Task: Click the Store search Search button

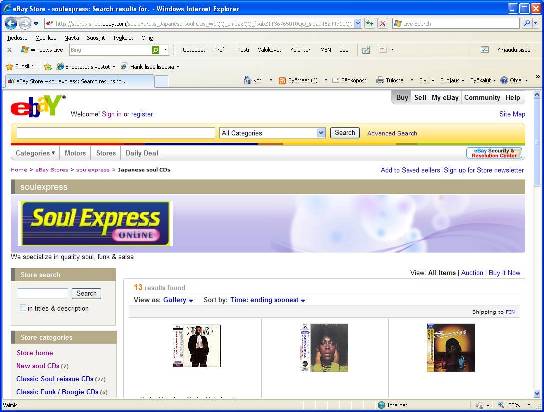Action: click(86, 293)
